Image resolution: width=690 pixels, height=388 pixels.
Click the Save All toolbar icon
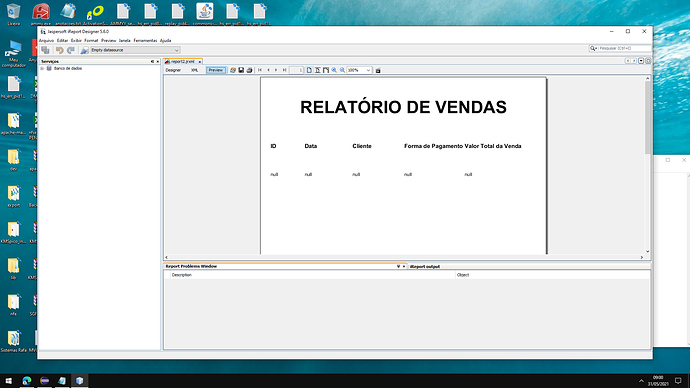pos(45,50)
